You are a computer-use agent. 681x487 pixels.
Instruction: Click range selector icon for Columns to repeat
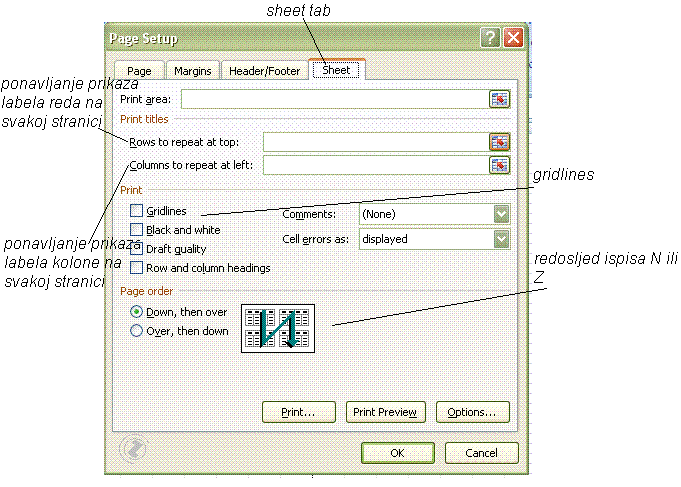pyautogui.click(x=499, y=165)
